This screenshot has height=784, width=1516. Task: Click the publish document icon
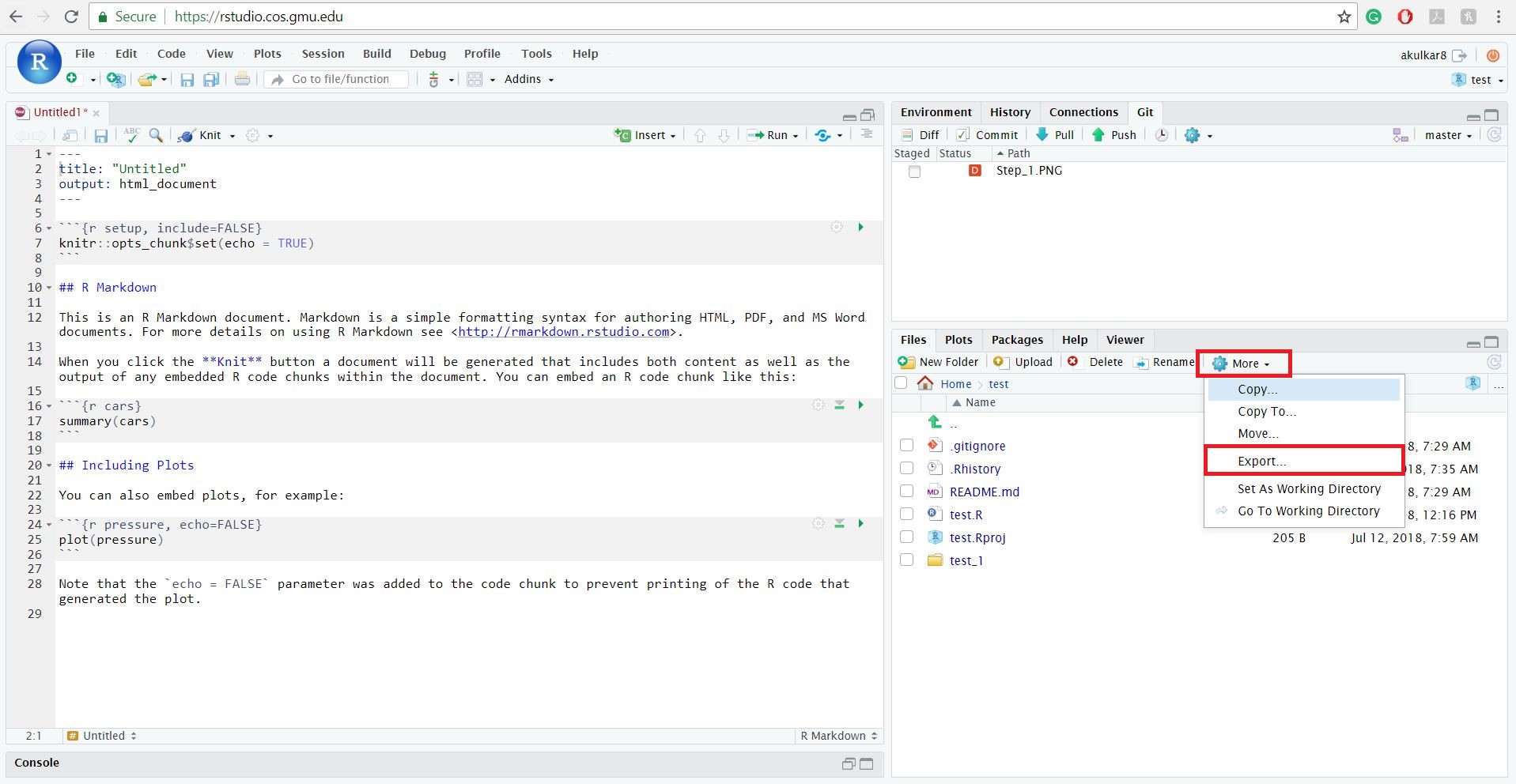point(823,135)
